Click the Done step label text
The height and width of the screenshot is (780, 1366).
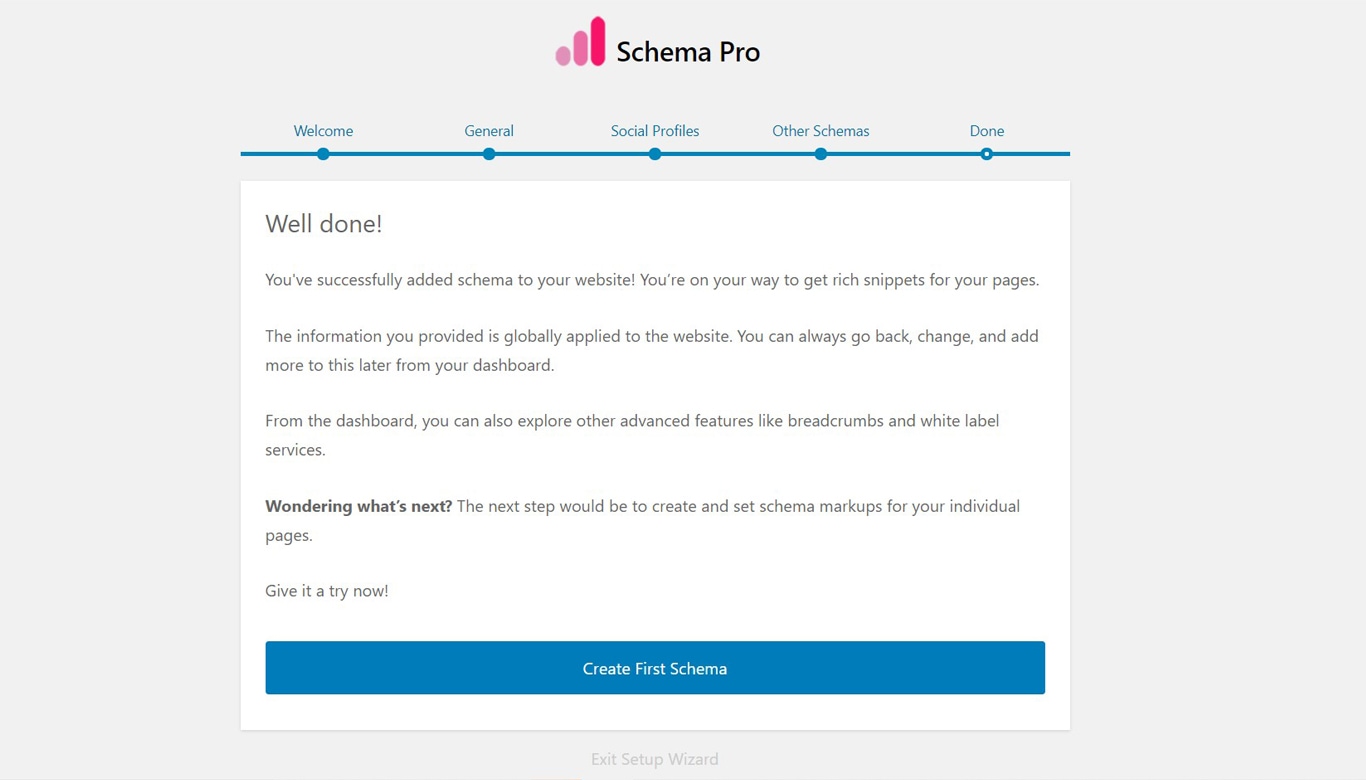point(986,131)
